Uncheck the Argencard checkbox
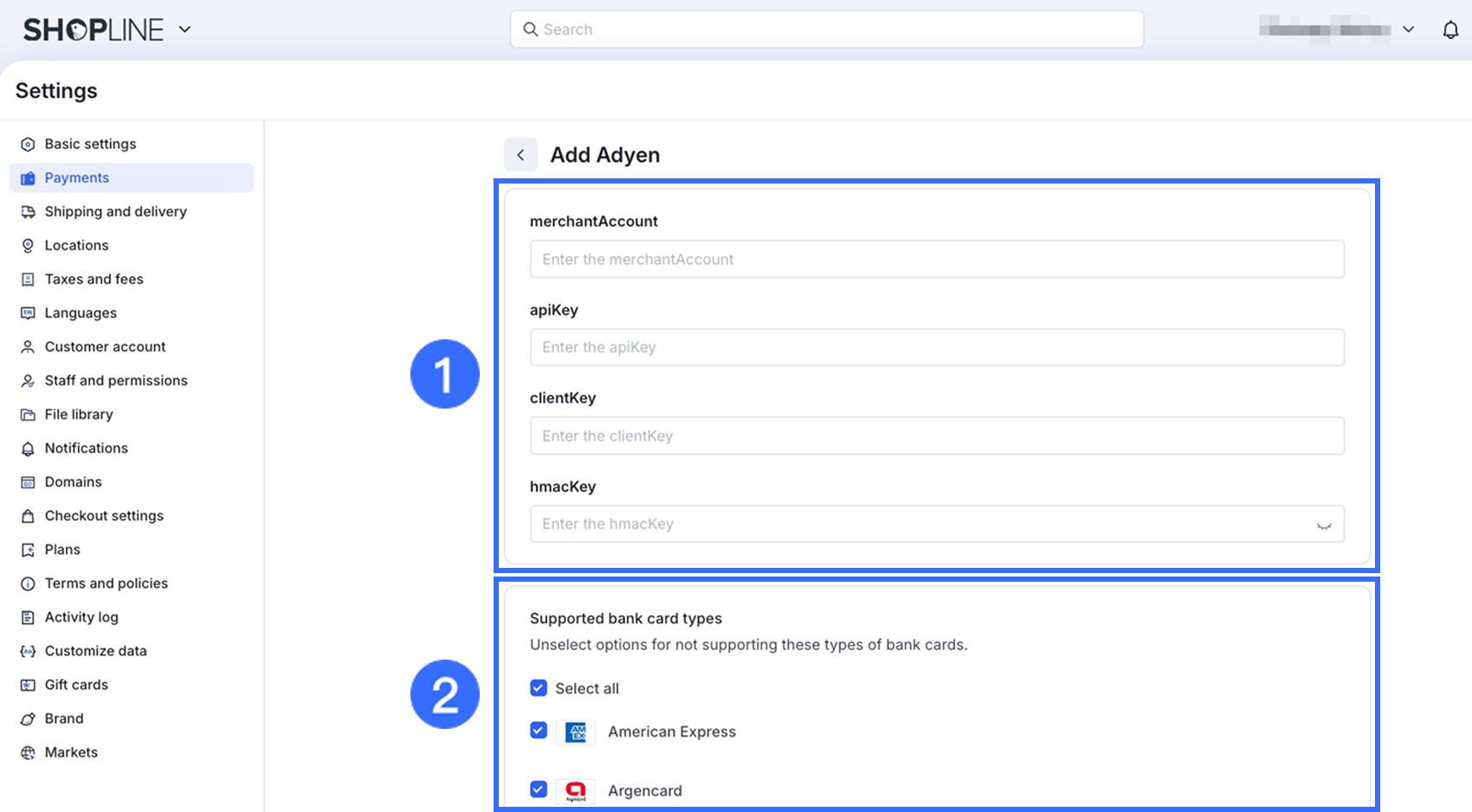Screen dimensions: 1472x812 click(539, 789)
